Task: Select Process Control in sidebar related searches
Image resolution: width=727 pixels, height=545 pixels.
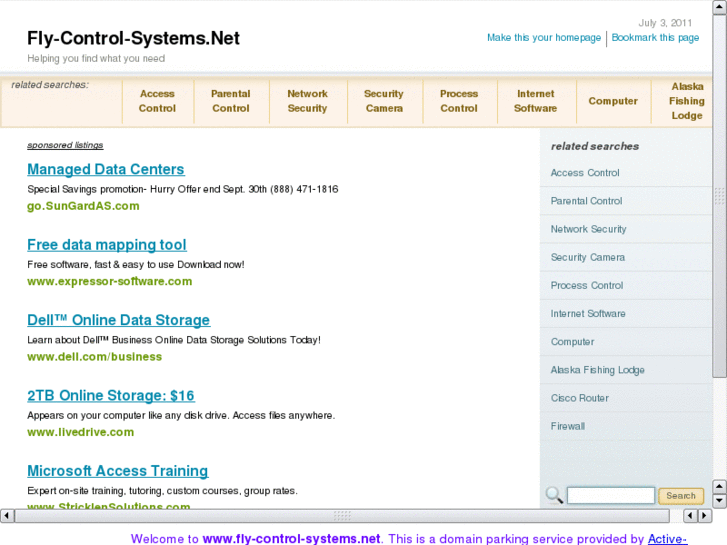Action: 587,286
